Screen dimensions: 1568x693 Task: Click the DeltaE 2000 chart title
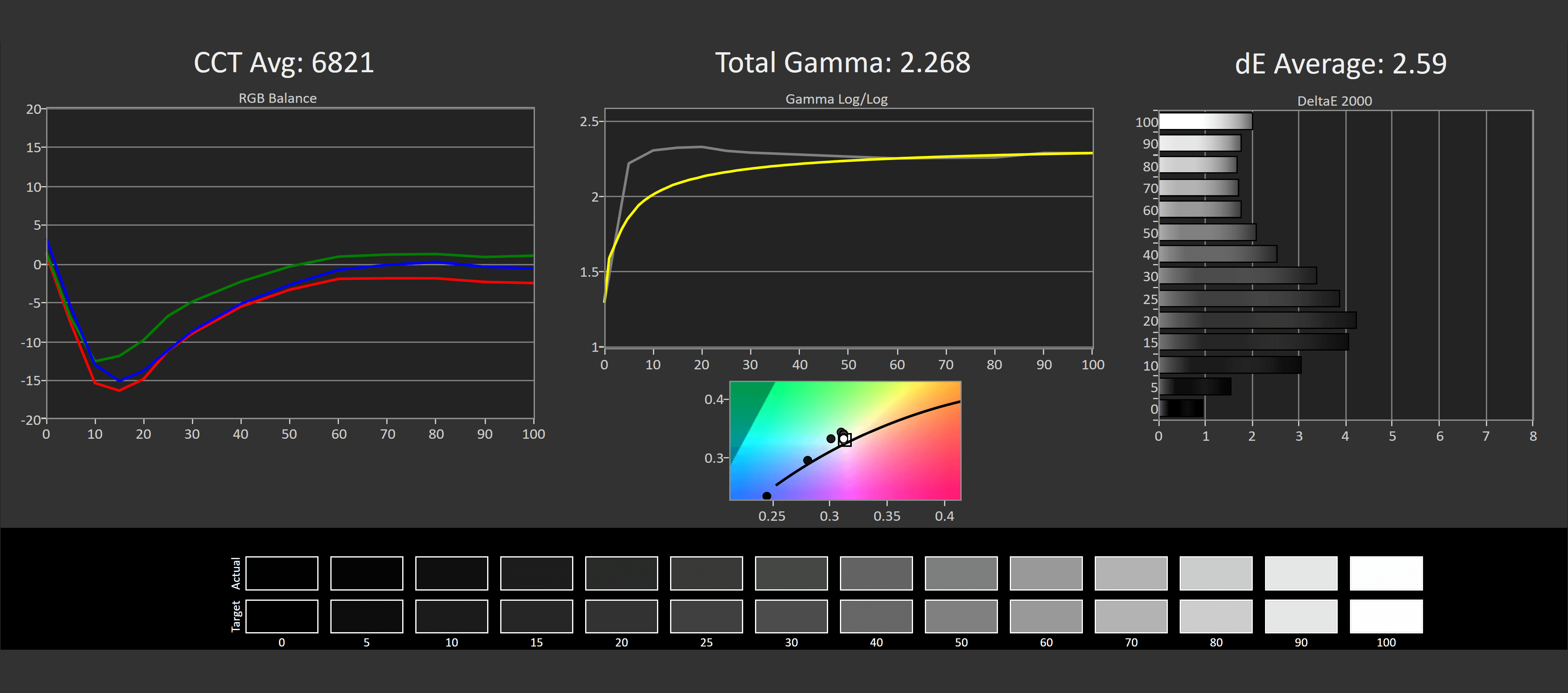pyautogui.click(x=1334, y=101)
